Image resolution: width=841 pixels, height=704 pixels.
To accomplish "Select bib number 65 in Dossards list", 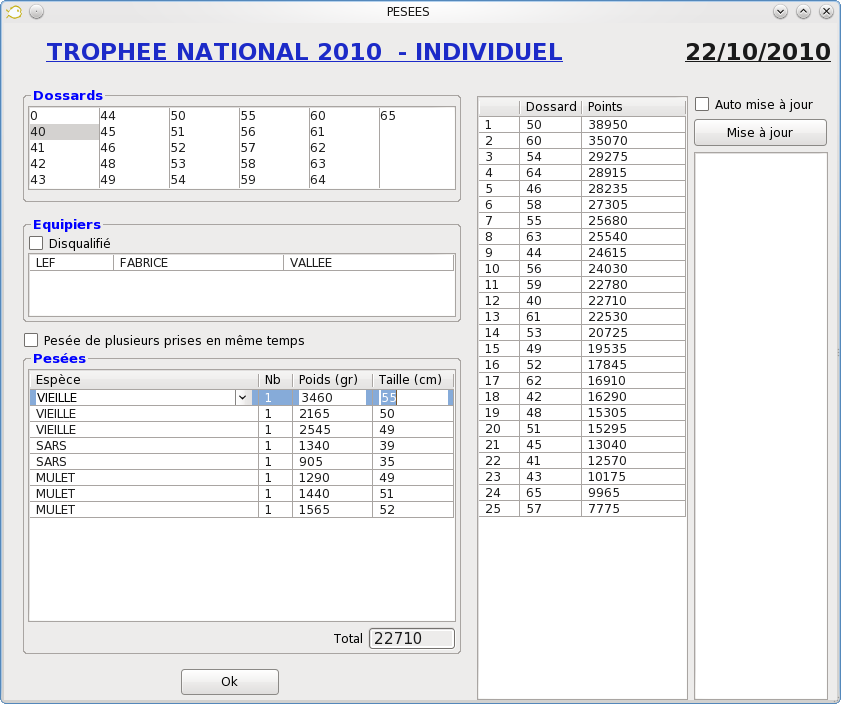I will point(388,116).
